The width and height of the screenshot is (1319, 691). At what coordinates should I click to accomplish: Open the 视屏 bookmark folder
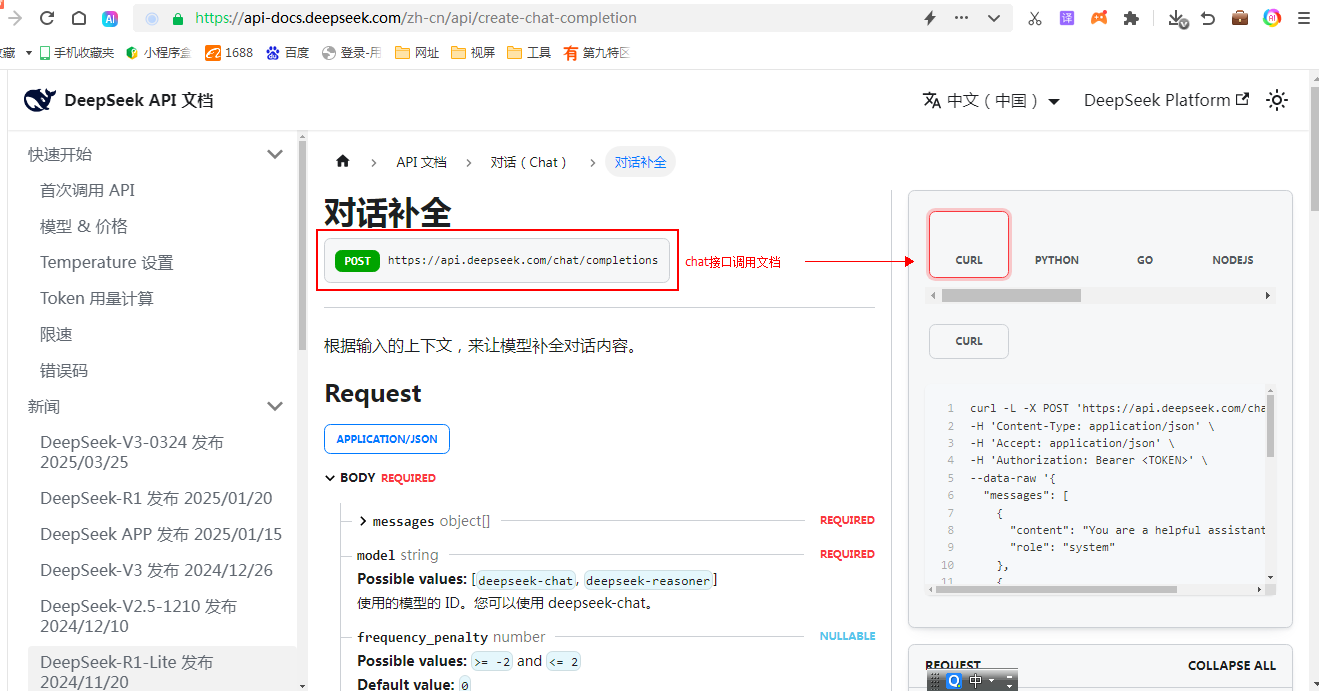coord(473,53)
